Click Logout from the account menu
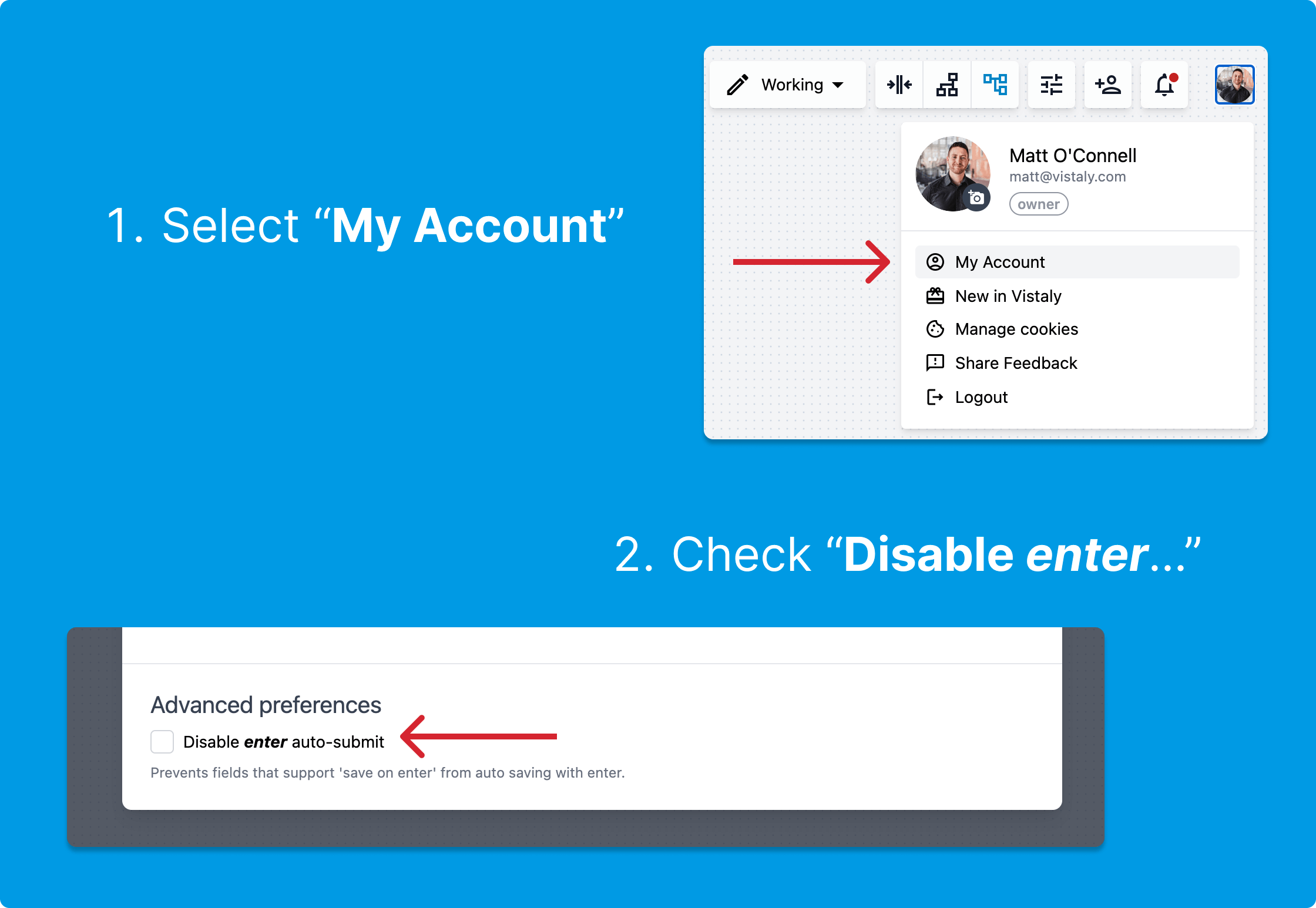 980,397
